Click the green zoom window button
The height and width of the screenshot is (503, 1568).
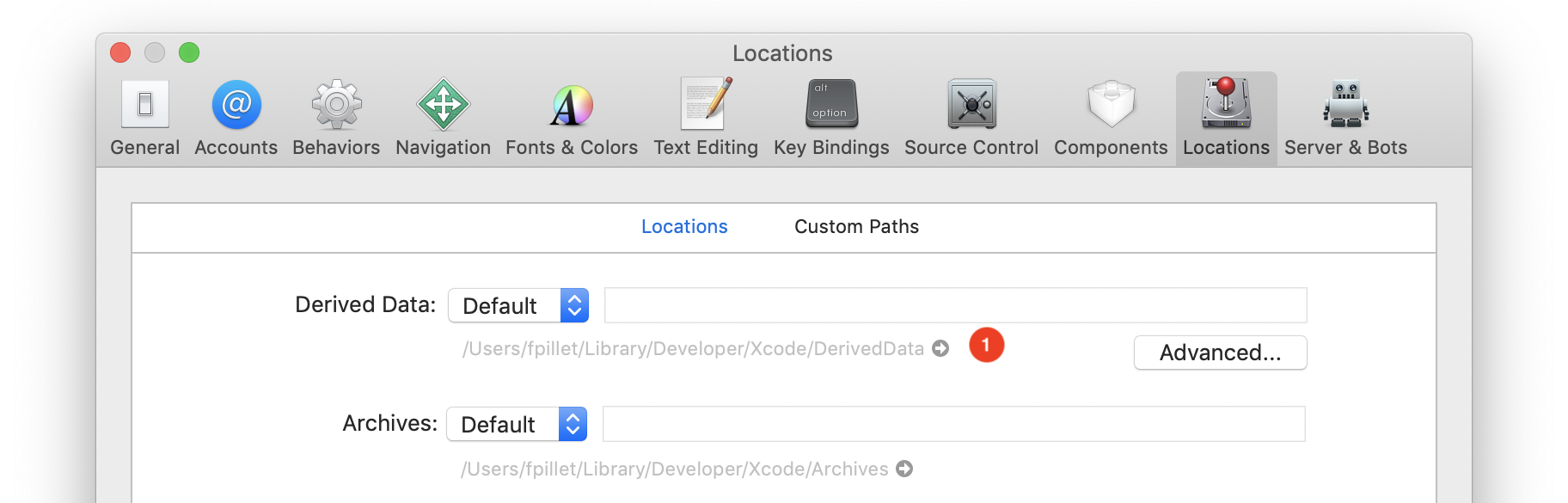pyautogui.click(x=189, y=52)
